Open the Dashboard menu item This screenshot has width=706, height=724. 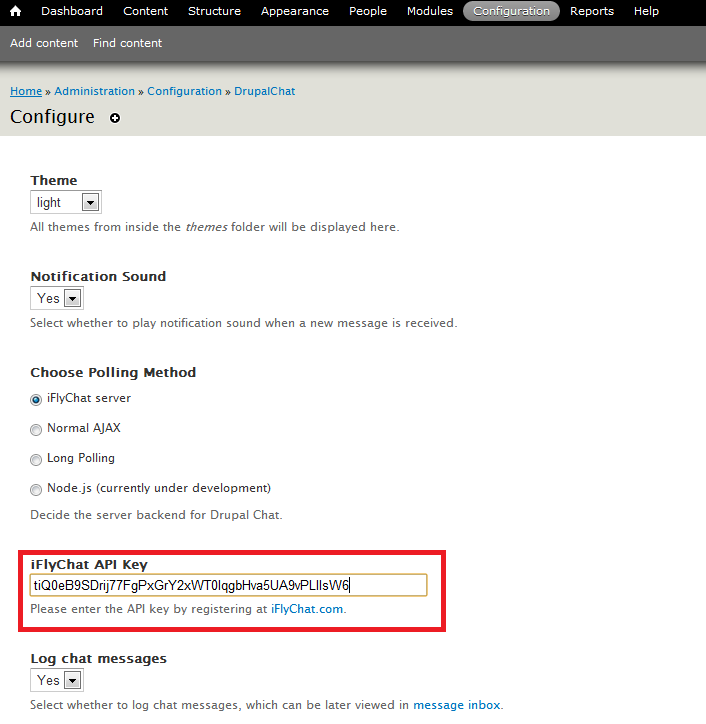coord(72,11)
